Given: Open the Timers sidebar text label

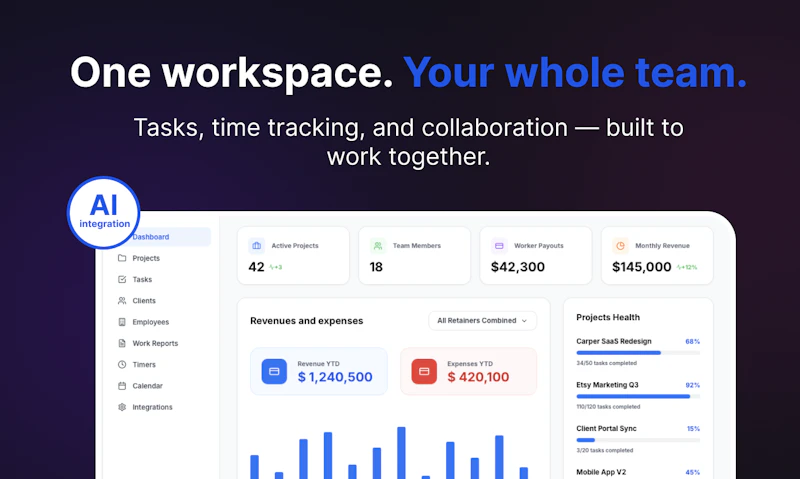Looking at the screenshot, I should pos(144,365).
